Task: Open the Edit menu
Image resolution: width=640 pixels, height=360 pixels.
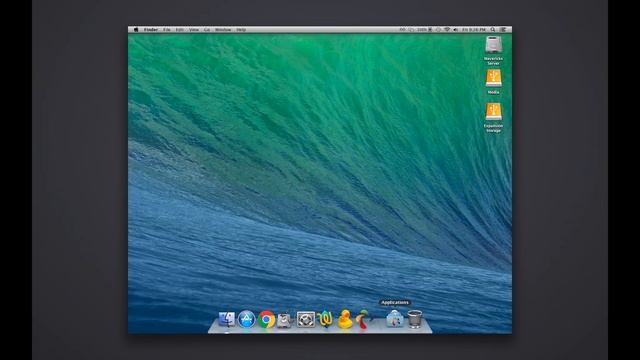Action: [180, 30]
